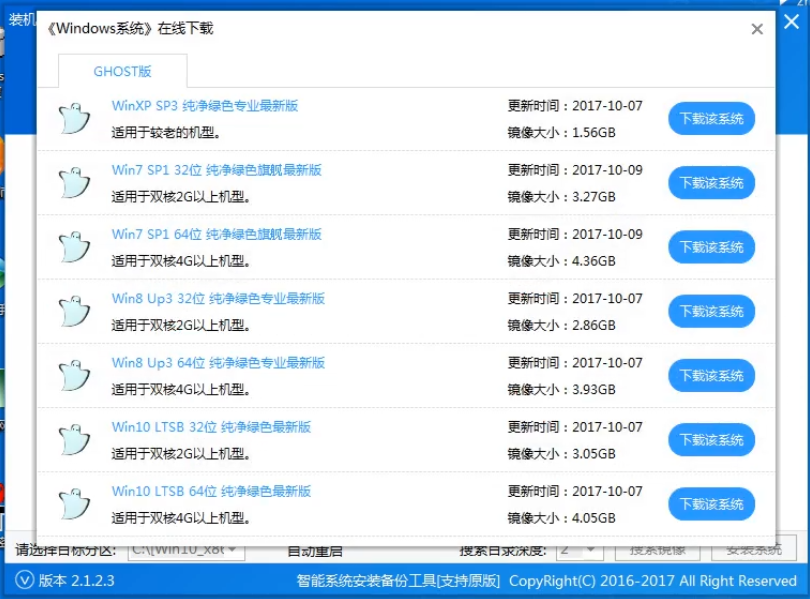Switch to the GHOST版 tab
Screen dimensions: 810x599
click(x=123, y=71)
